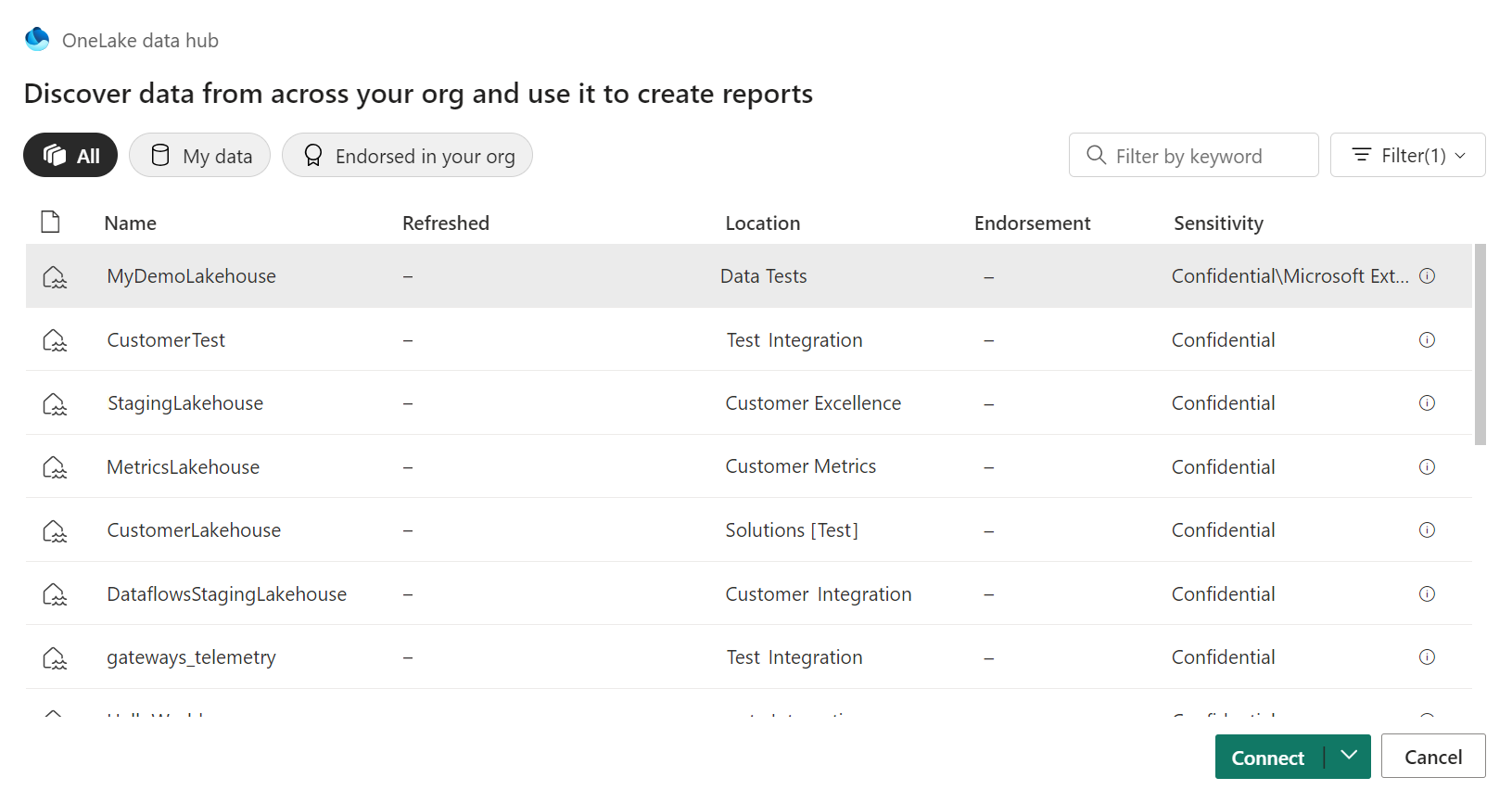1512x803 pixels.
Task: Click the lakehouse icon next to CustomerTest
Action: (x=55, y=340)
